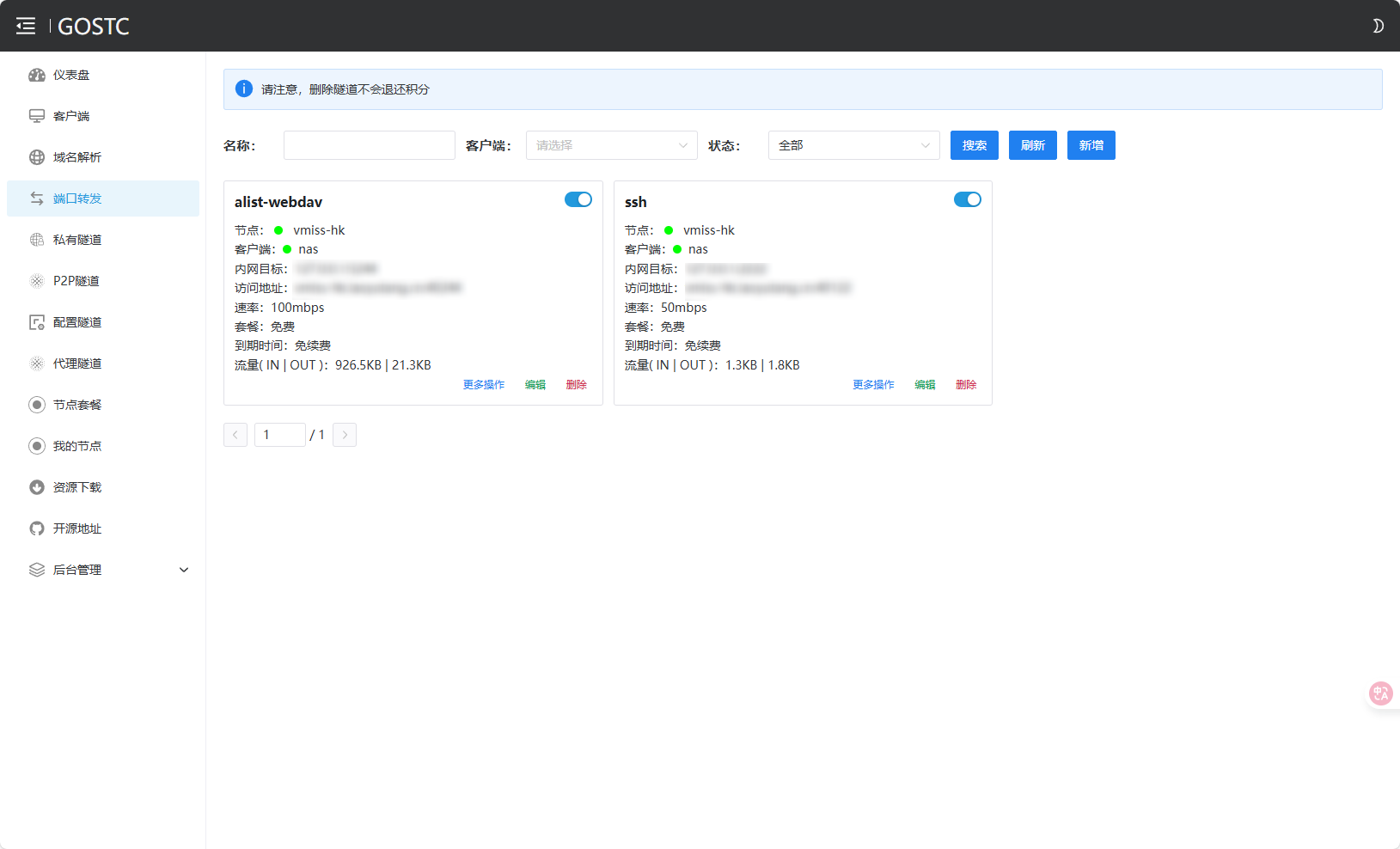Open P2P隧道 menu item
This screenshot has width=1400, height=849.
(x=103, y=281)
